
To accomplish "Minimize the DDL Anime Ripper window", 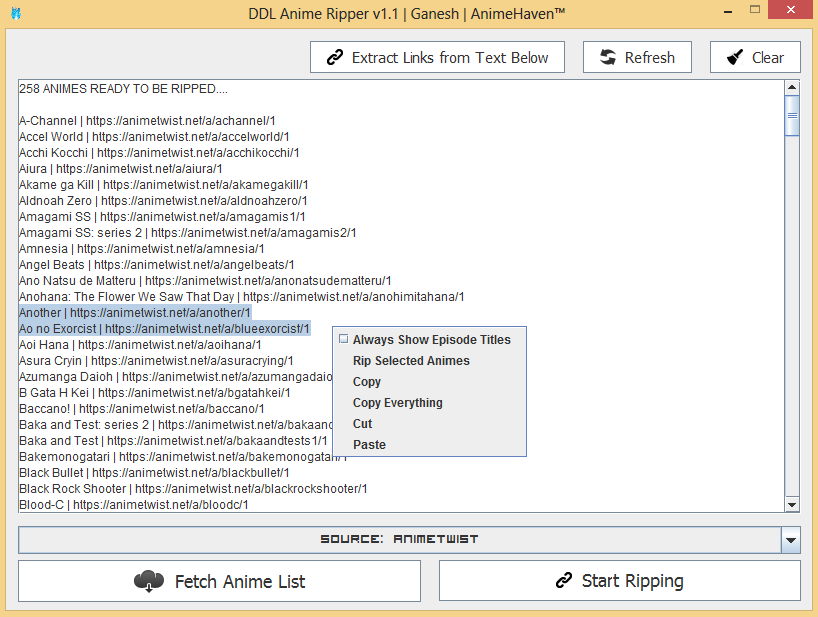I will click(728, 10).
